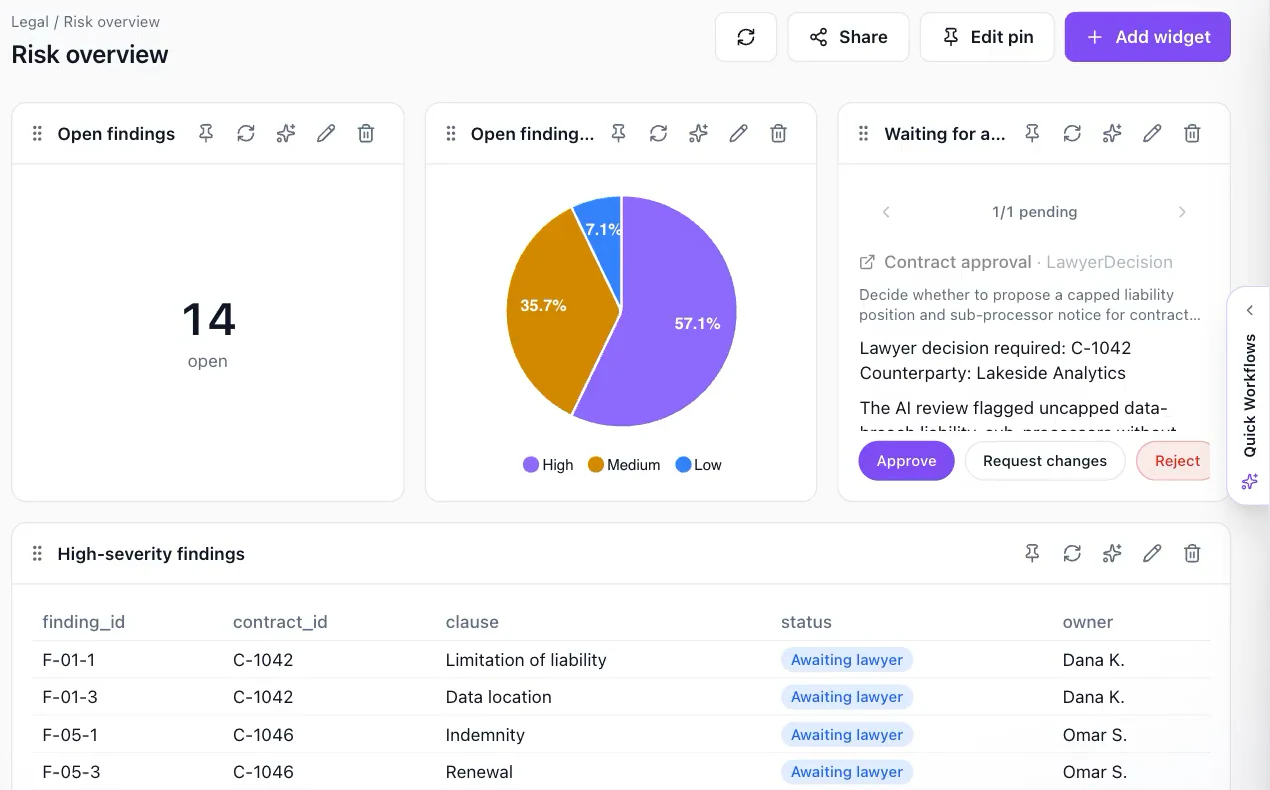
Task: Click the clause column header
Action: click(x=472, y=622)
